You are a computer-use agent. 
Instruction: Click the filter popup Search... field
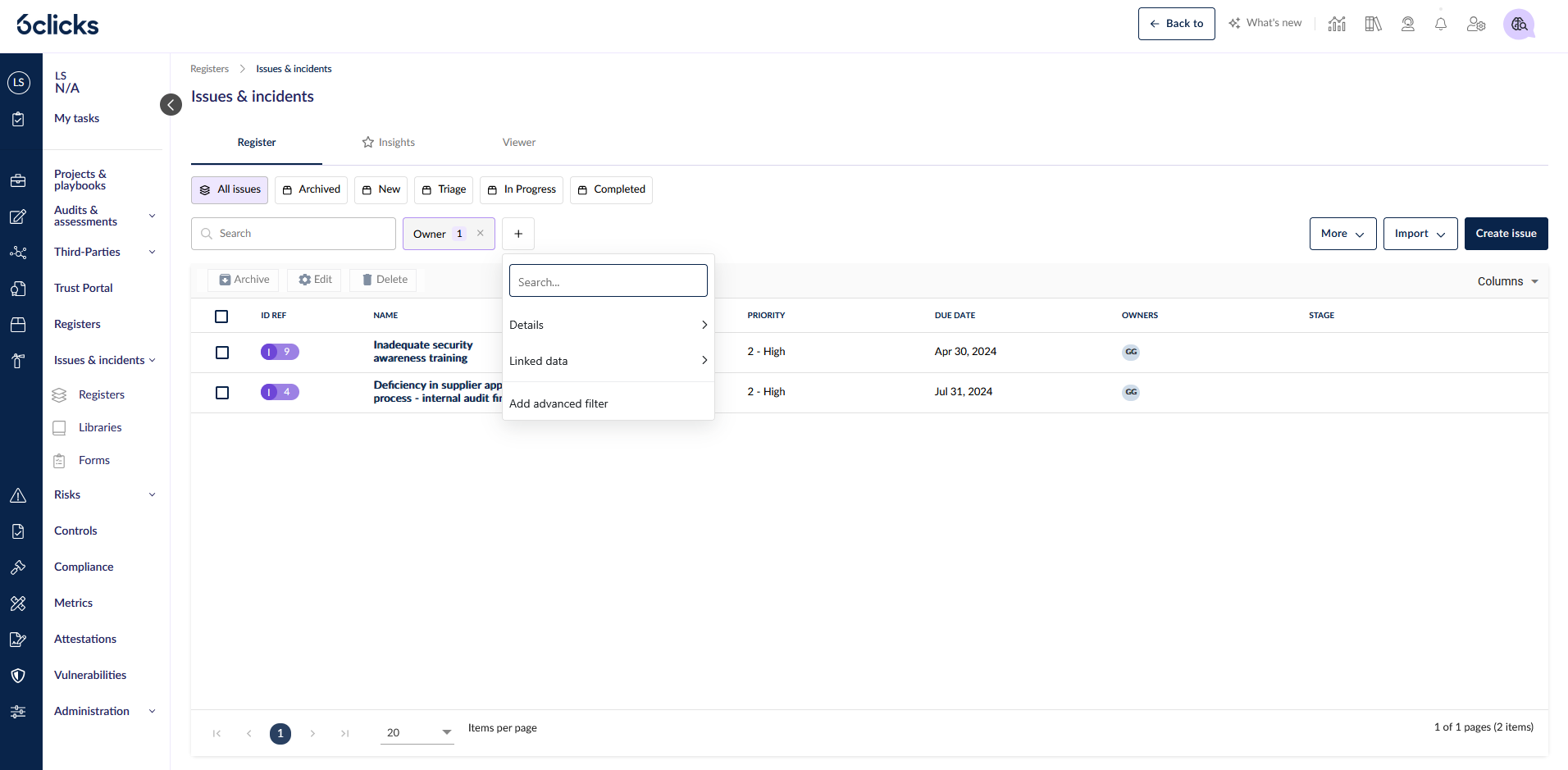coord(608,281)
